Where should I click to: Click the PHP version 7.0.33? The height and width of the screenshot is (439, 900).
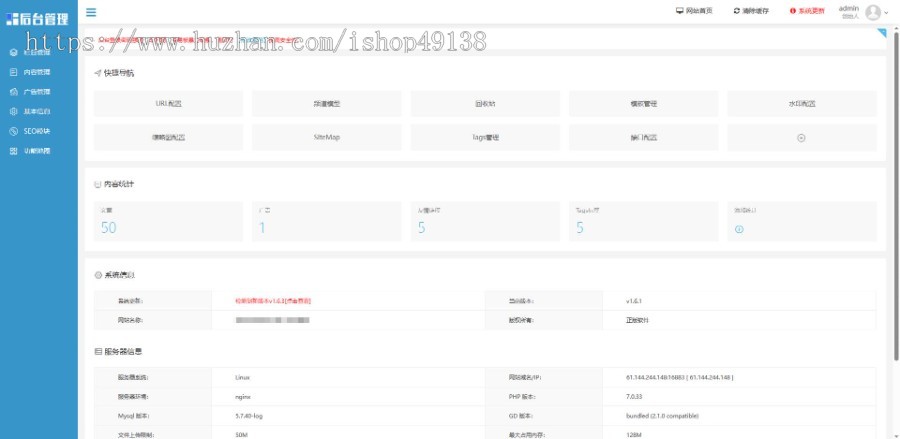[x=634, y=397]
